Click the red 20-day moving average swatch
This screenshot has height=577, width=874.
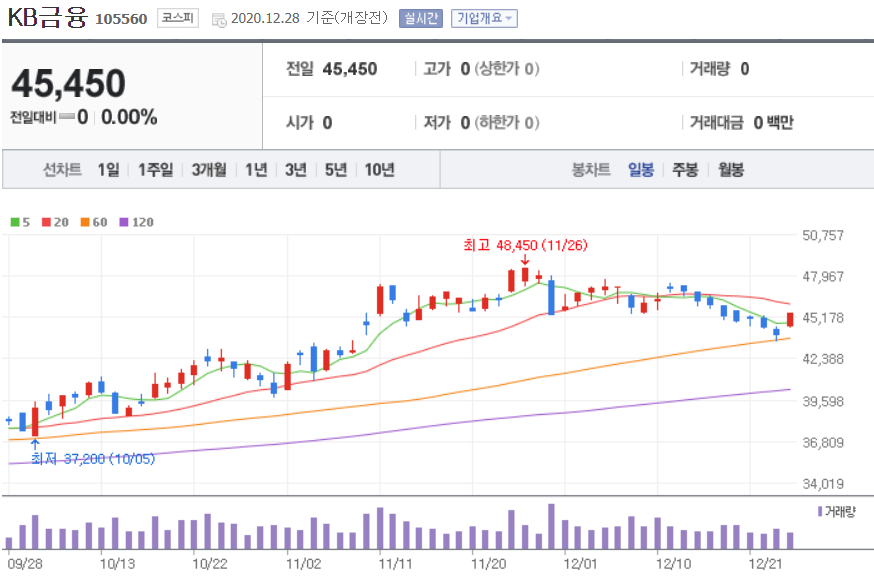pos(46,222)
